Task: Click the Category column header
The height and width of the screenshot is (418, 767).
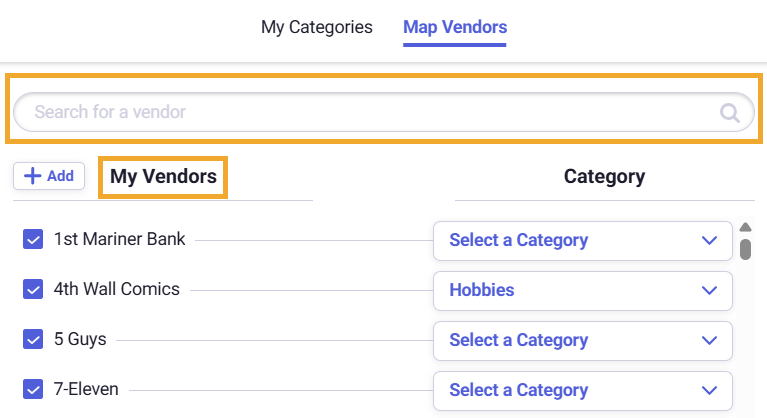Action: [604, 177]
